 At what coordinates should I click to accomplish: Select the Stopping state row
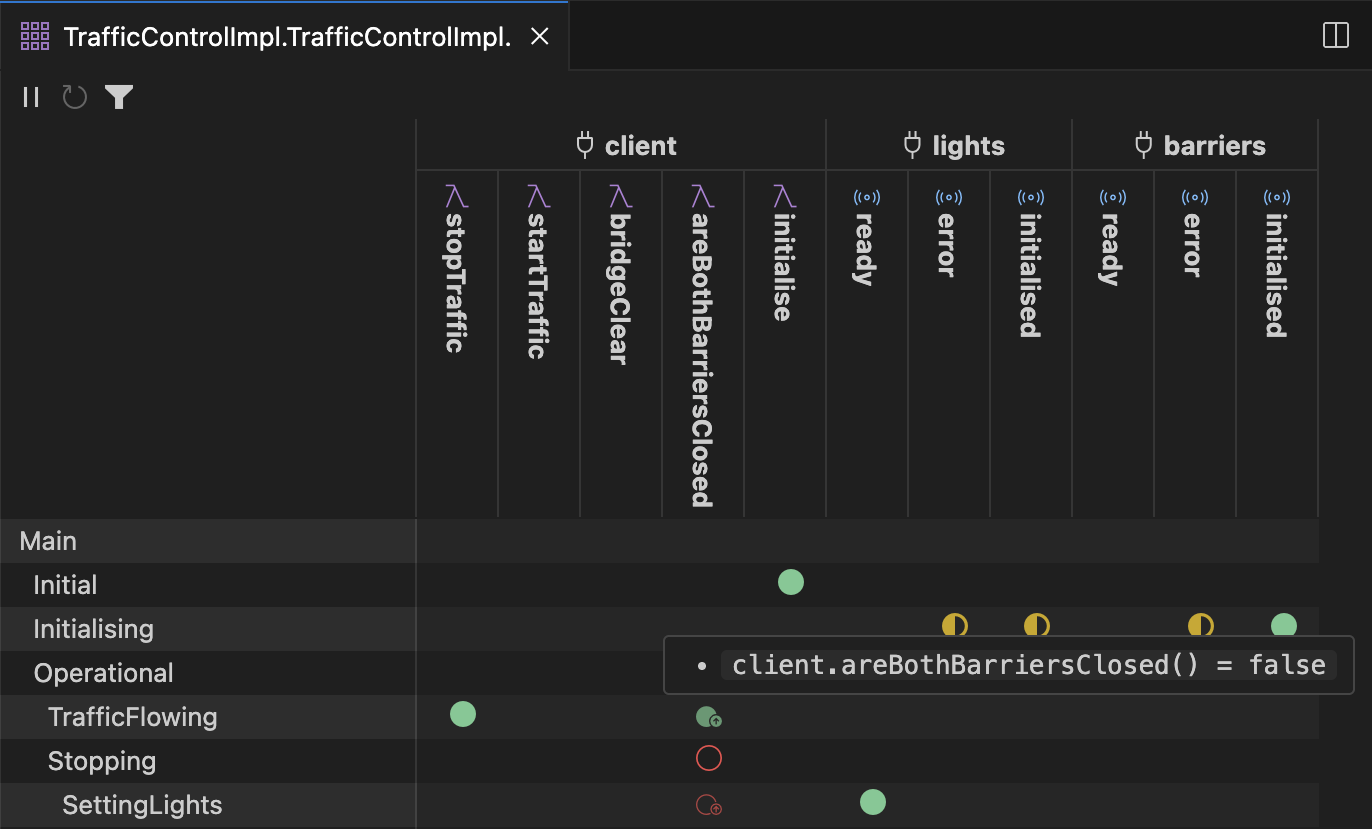pos(208,761)
